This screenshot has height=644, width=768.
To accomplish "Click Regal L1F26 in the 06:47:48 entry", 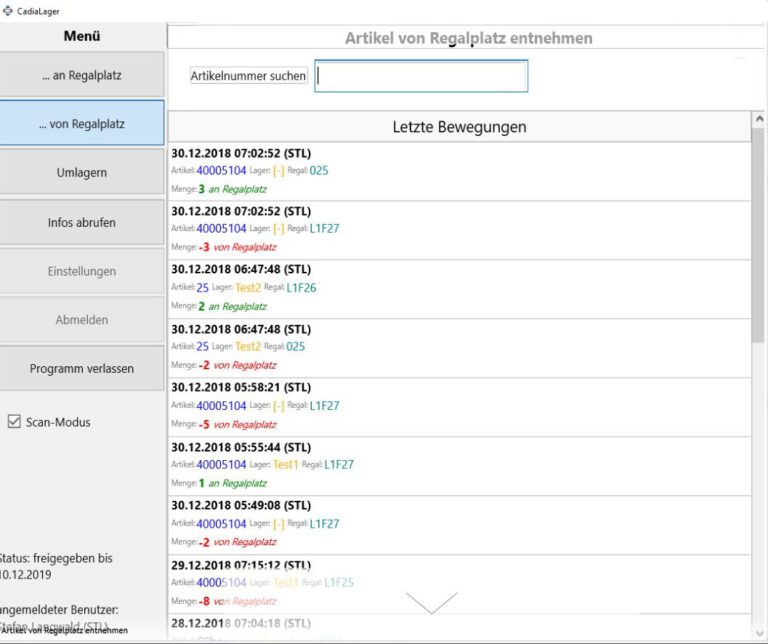I will pyautogui.click(x=301, y=288).
